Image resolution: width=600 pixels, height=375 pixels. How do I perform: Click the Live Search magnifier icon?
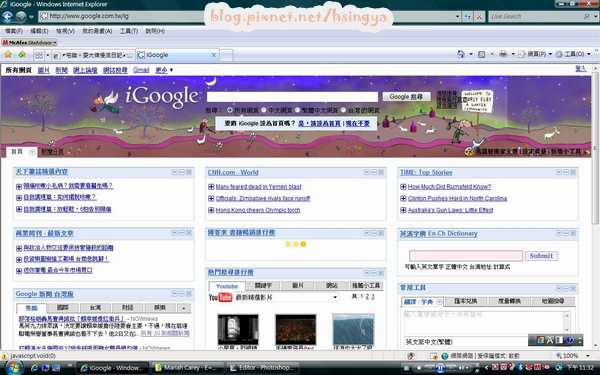point(586,16)
